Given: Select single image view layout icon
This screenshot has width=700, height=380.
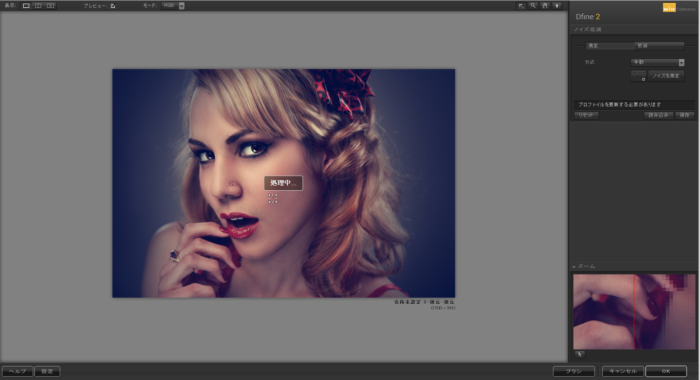Looking at the screenshot, I should tap(26, 6).
